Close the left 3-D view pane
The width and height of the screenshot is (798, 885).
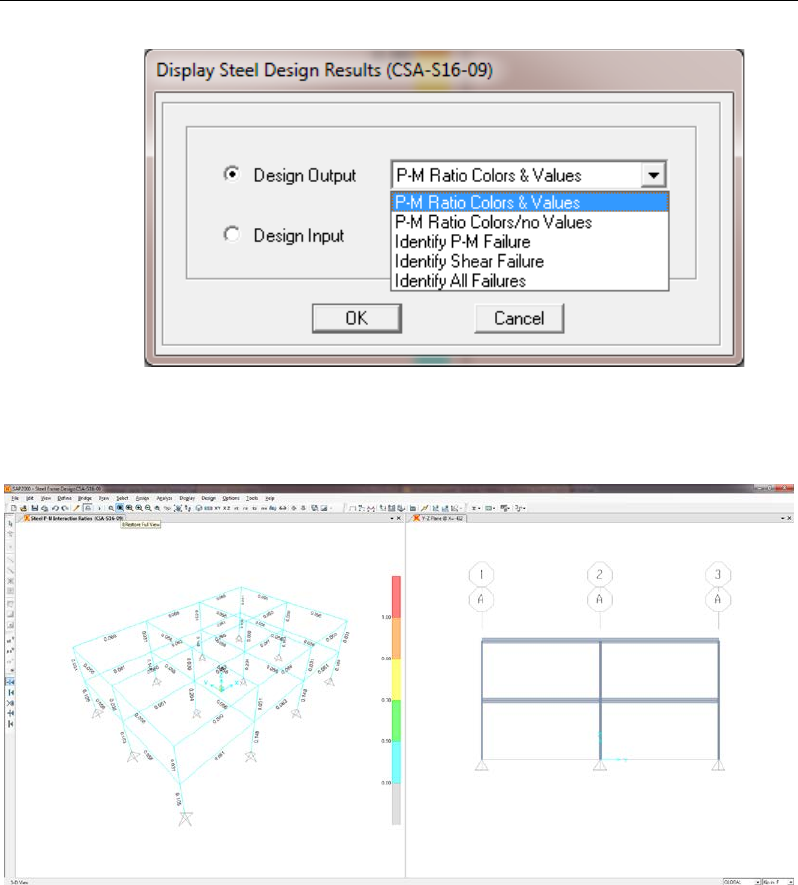click(399, 518)
